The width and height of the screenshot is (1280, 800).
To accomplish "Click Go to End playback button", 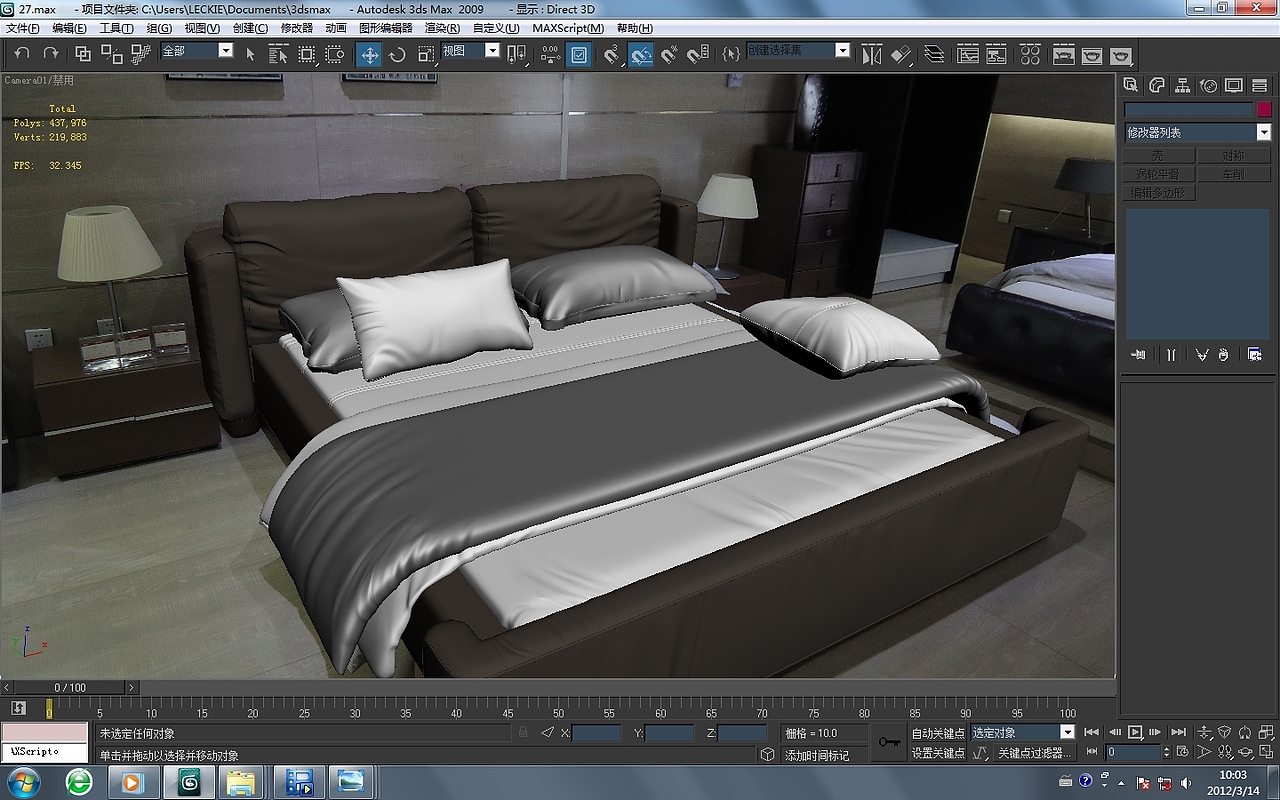I will [x=1179, y=733].
